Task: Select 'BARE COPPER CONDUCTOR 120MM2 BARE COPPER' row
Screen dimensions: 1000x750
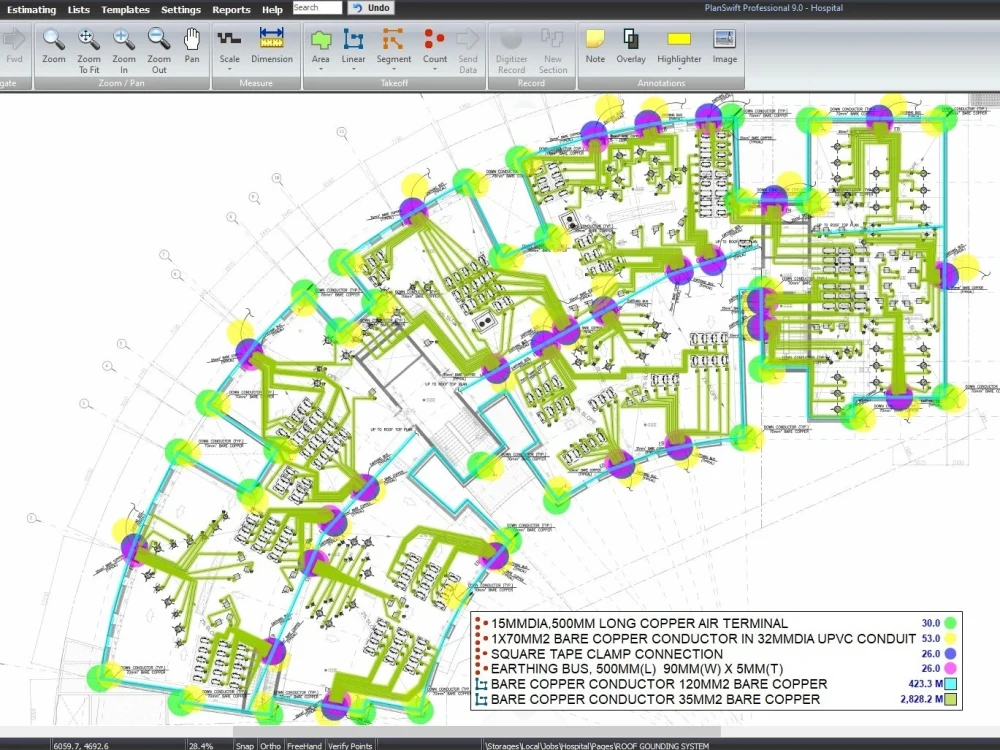Action: click(x=659, y=684)
